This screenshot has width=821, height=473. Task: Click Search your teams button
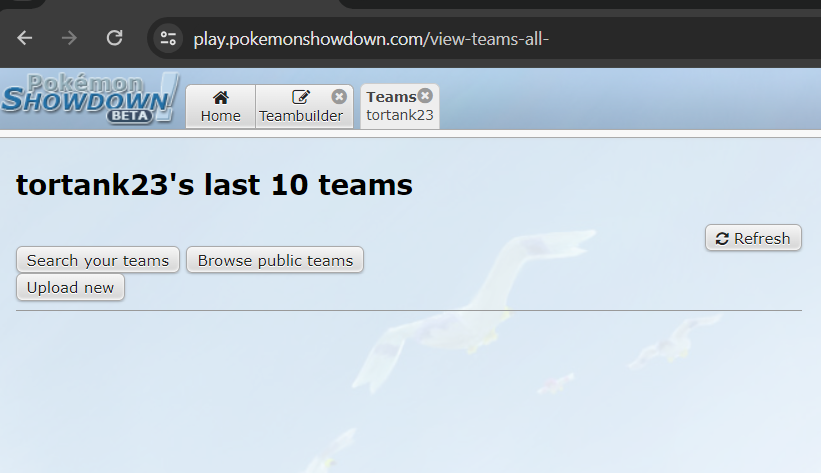click(x=98, y=260)
